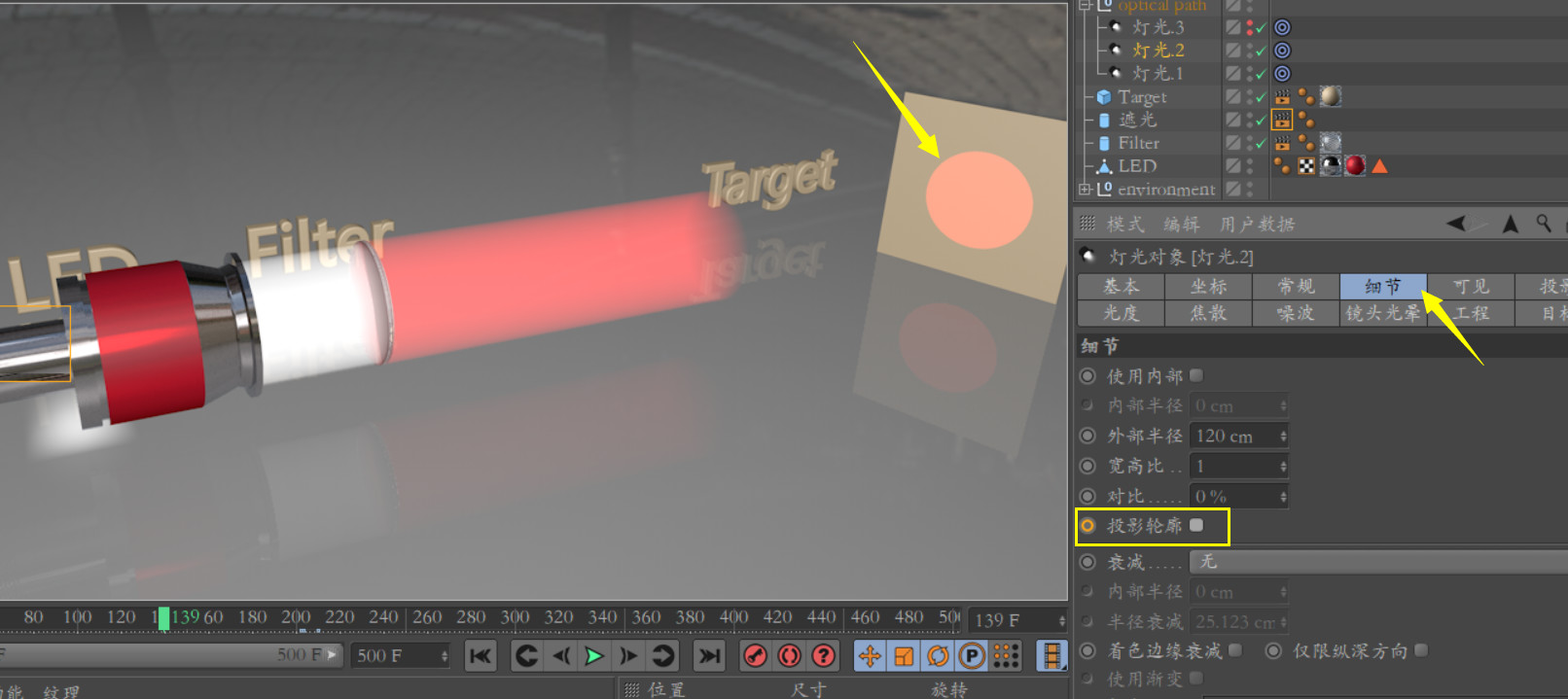This screenshot has height=699, width=1568.
Task: Go back in attribute manager history
Action: (1457, 224)
